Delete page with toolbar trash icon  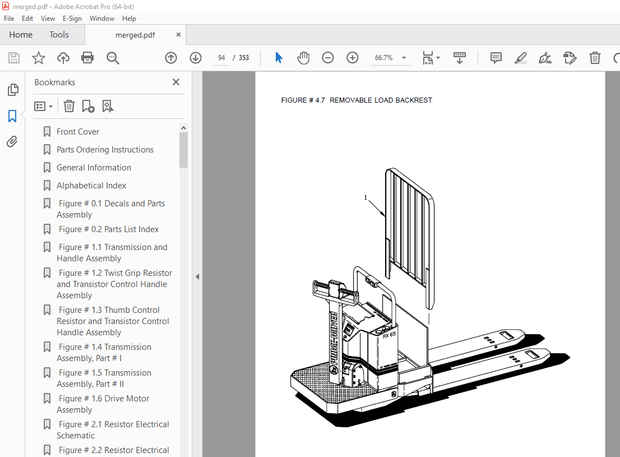595,58
